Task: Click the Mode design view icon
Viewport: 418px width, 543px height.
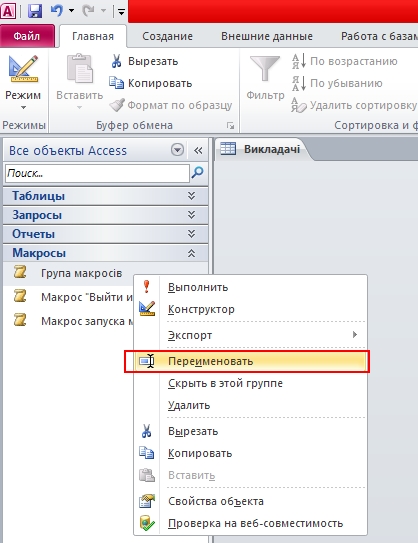Action: point(23,68)
